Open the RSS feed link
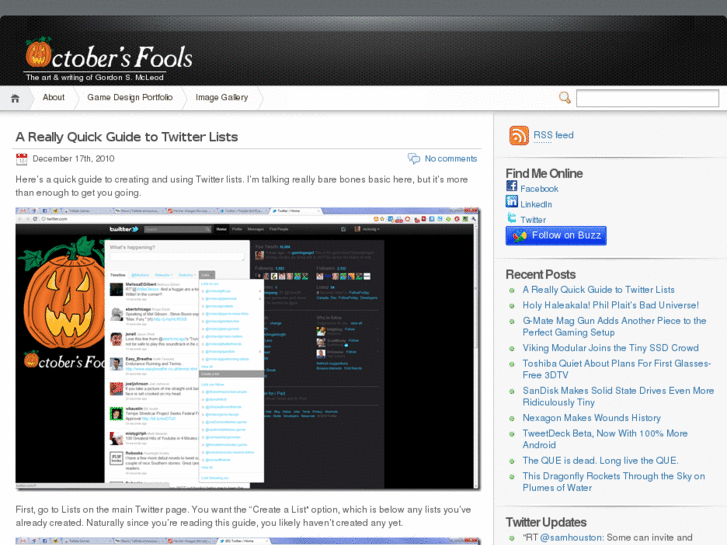The width and height of the screenshot is (727, 545). (553, 135)
